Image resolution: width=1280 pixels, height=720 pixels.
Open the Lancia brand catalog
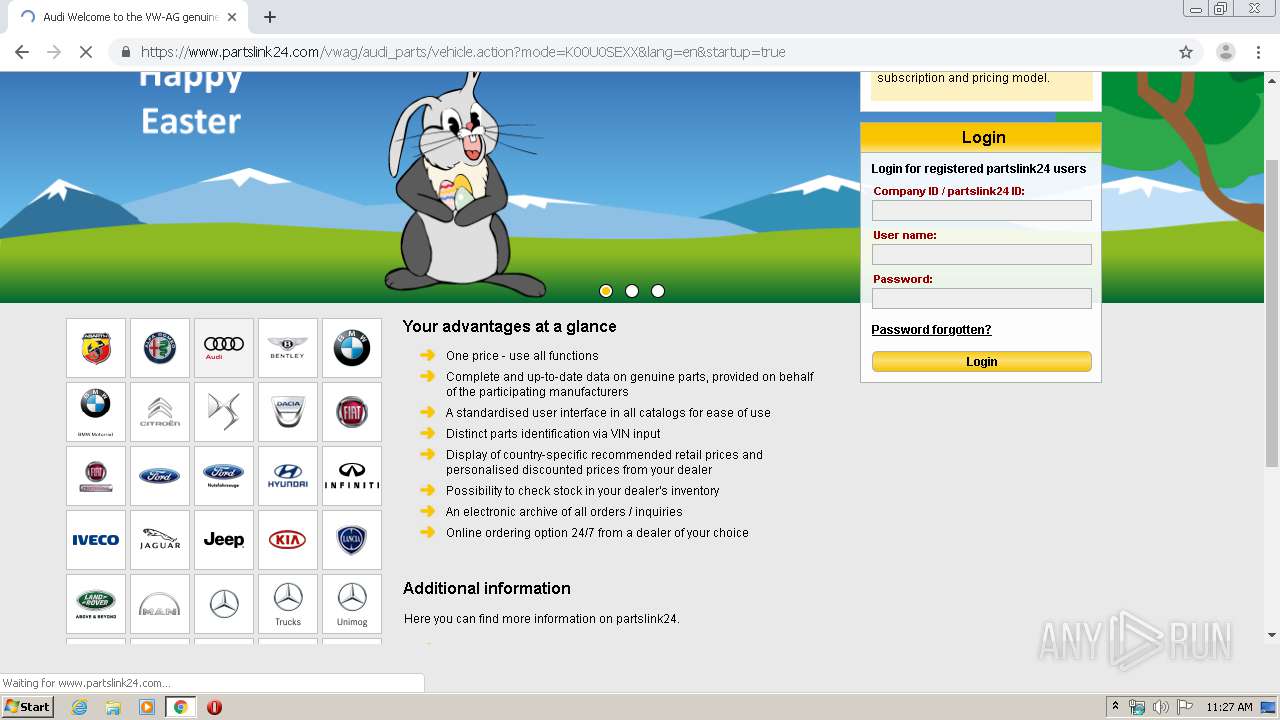coord(352,540)
